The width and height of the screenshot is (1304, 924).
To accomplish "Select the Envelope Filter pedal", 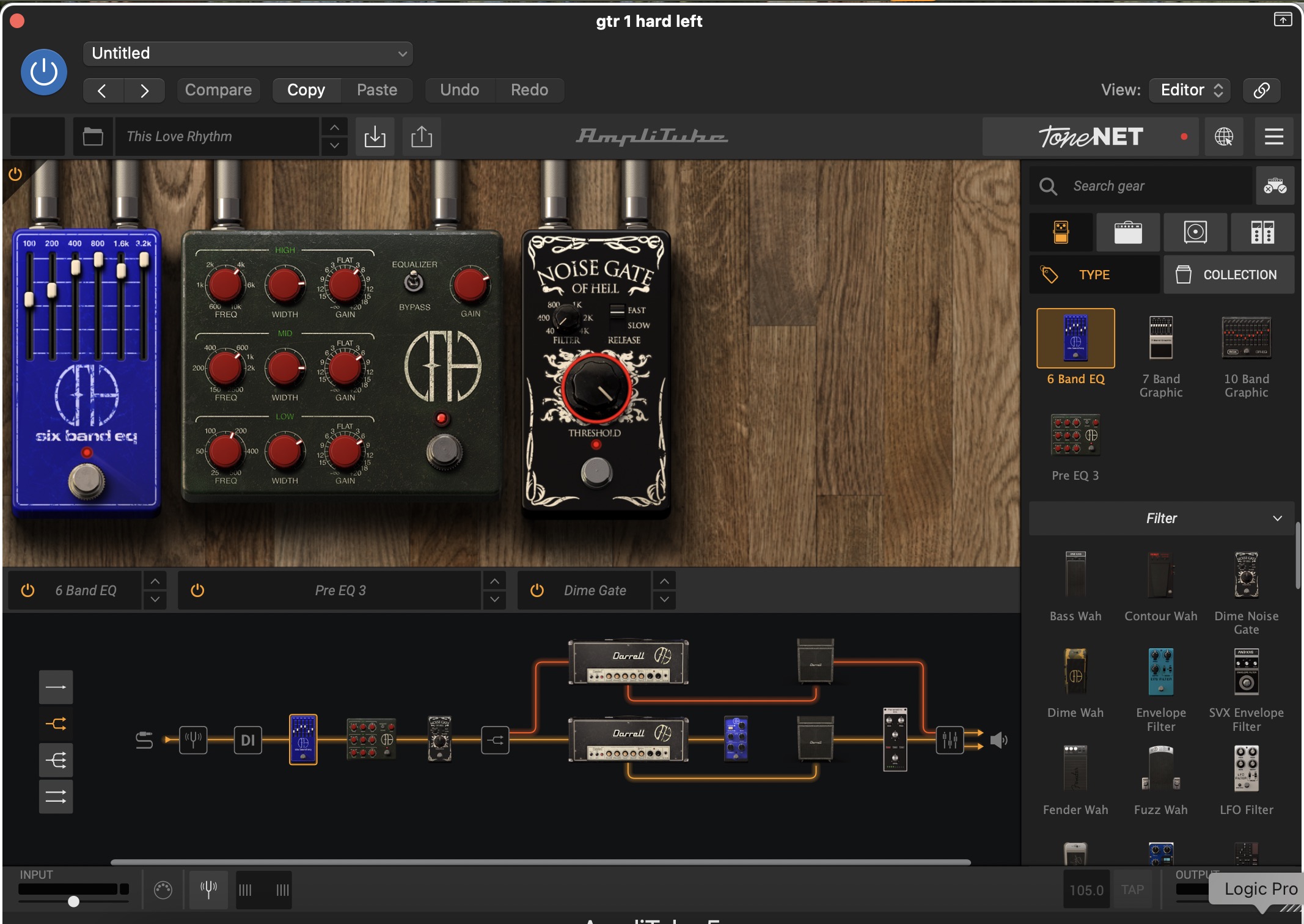I will click(x=1161, y=671).
